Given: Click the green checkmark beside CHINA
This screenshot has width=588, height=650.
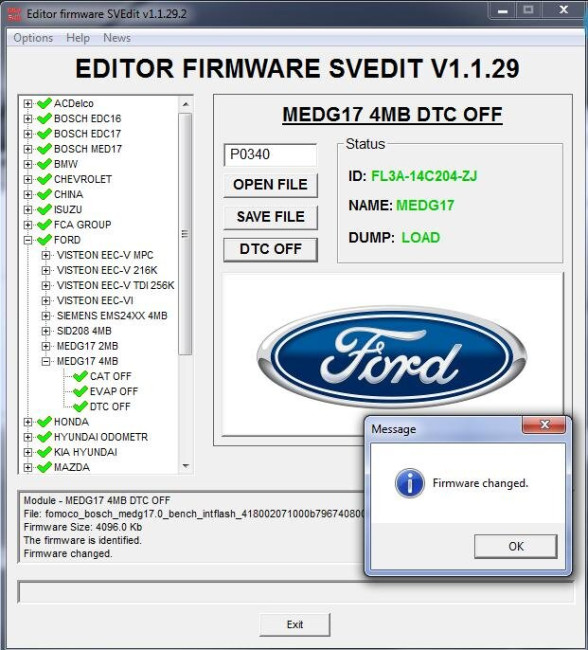Looking at the screenshot, I should 44,194.
